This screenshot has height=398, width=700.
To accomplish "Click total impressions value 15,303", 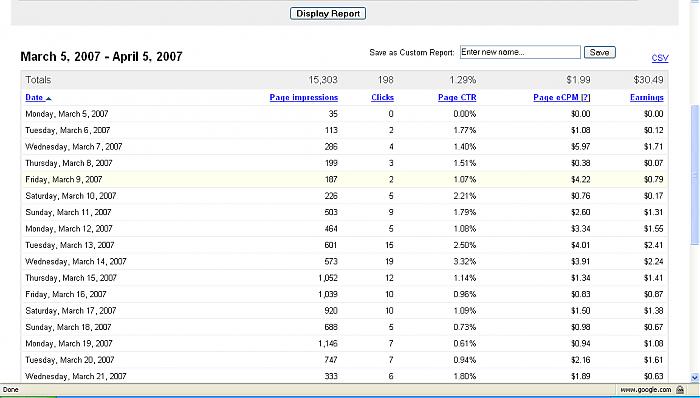I will click(323, 80).
